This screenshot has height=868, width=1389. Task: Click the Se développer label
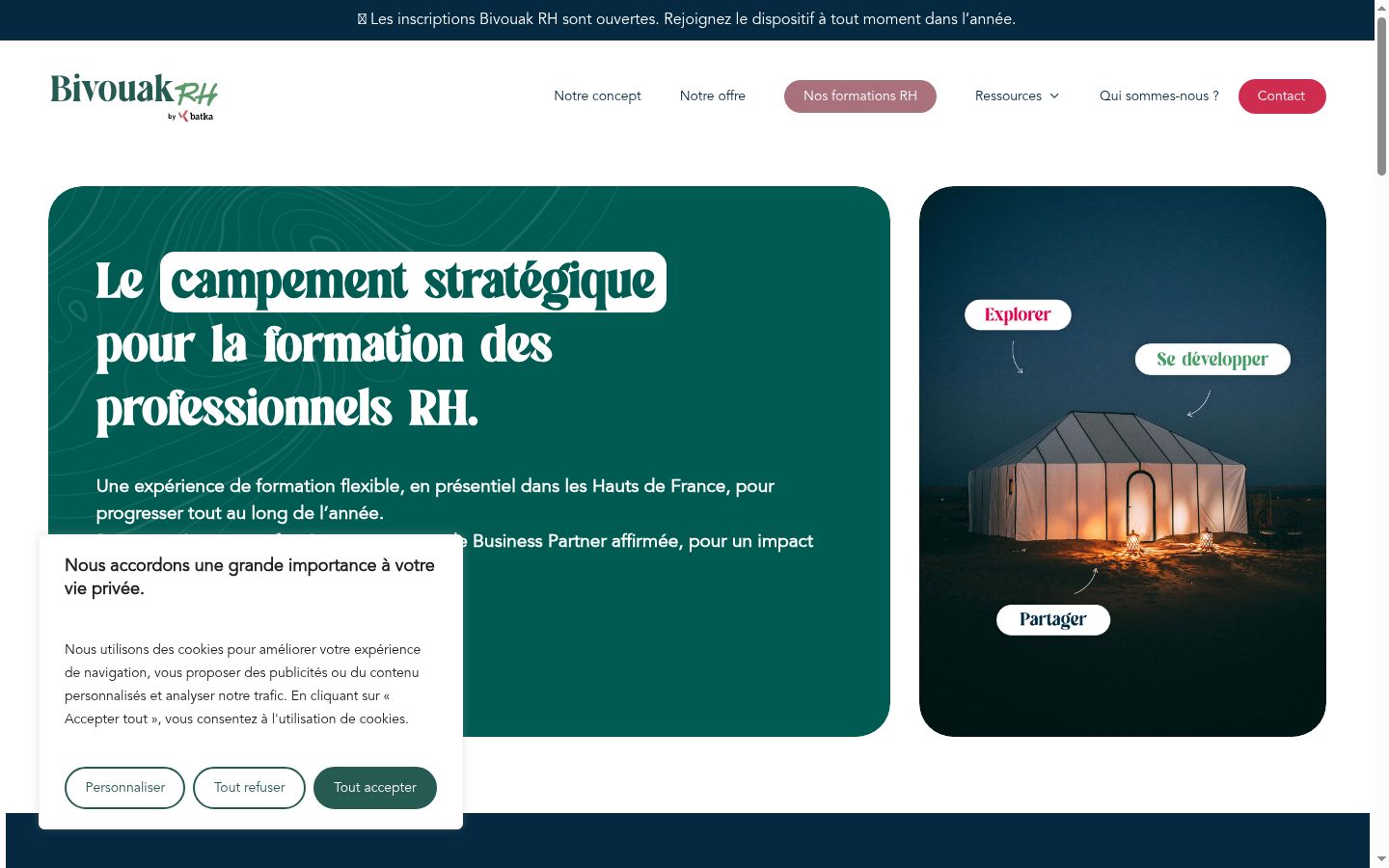(x=1212, y=359)
